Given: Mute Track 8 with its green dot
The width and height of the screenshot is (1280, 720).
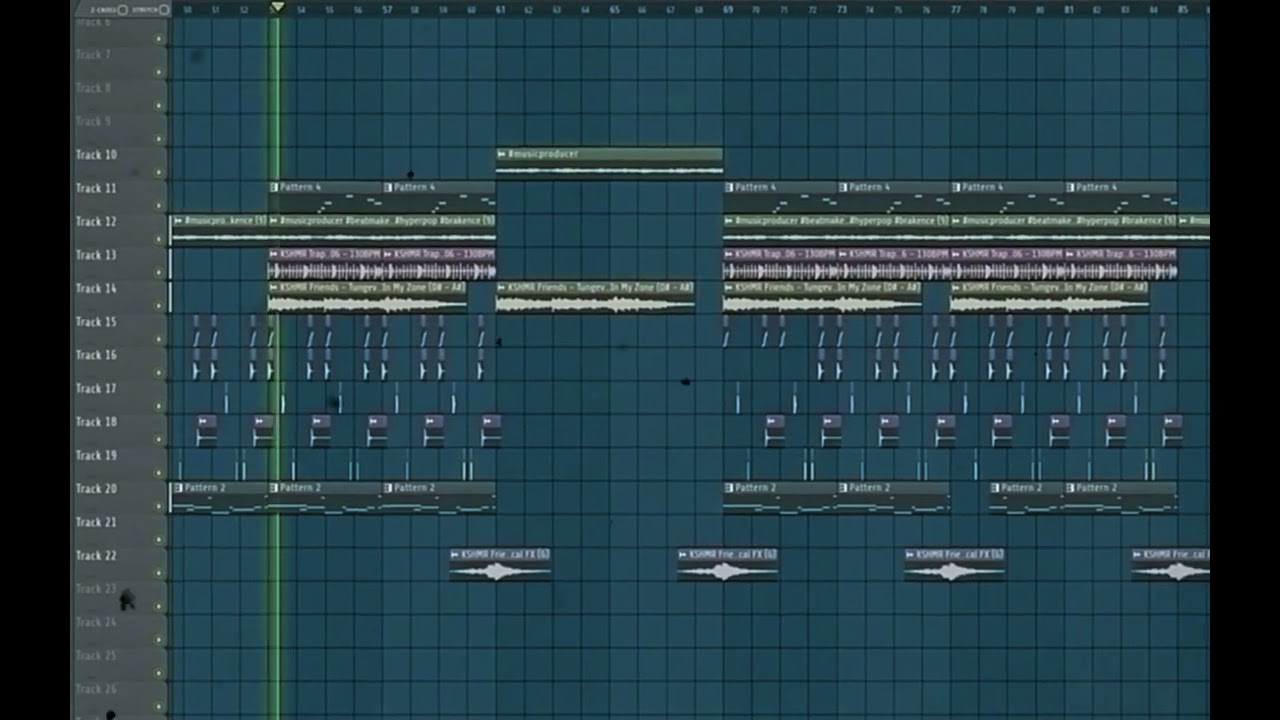Looking at the screenshot, I should click(158, 105).
